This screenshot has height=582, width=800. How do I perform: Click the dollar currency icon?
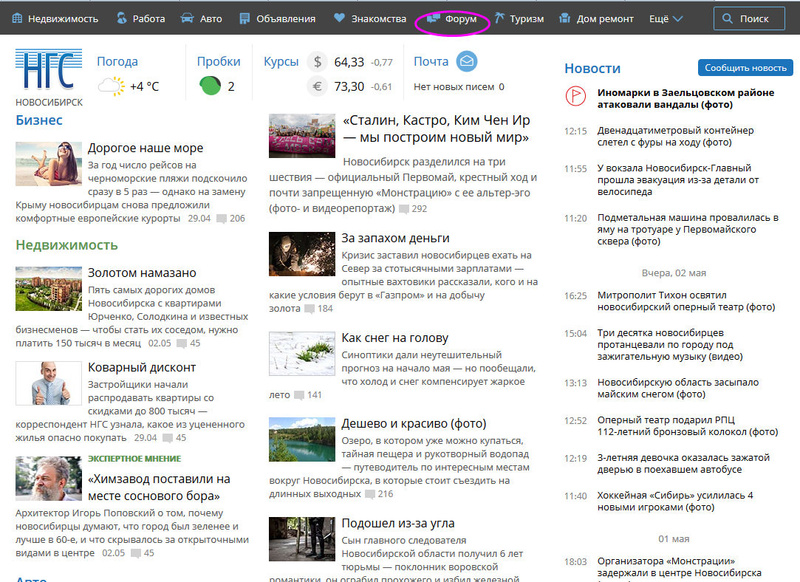pyautogui.click(x=318, y=62)
